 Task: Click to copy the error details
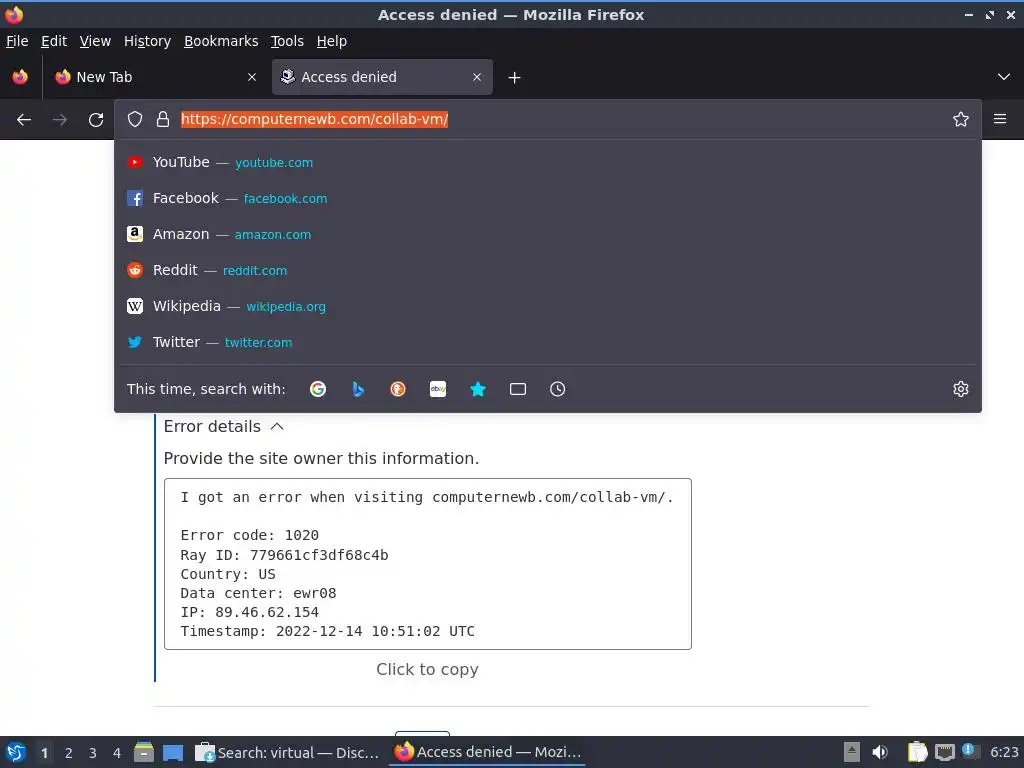pyautogui.click(x=427, y=669)
